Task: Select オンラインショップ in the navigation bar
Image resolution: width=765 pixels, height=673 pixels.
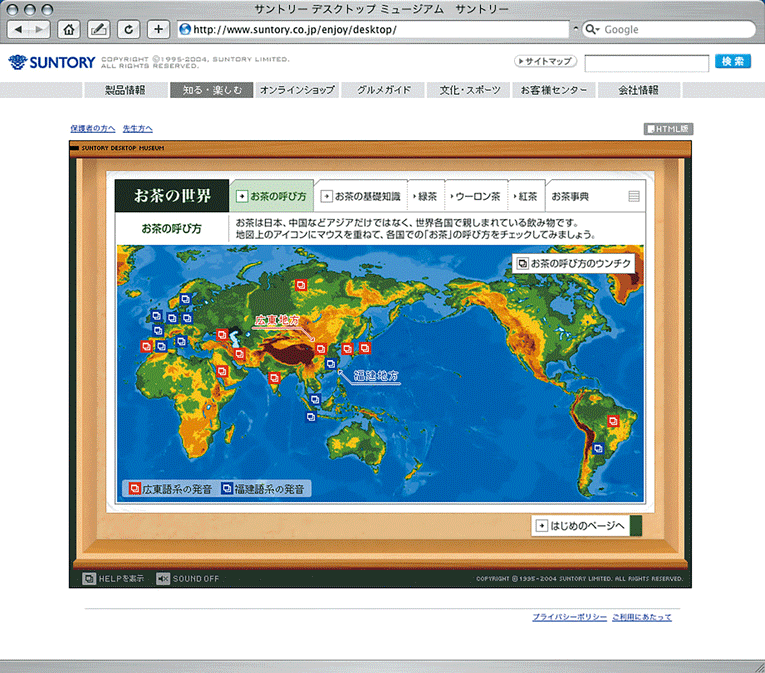Action: [x=297, y=90]
